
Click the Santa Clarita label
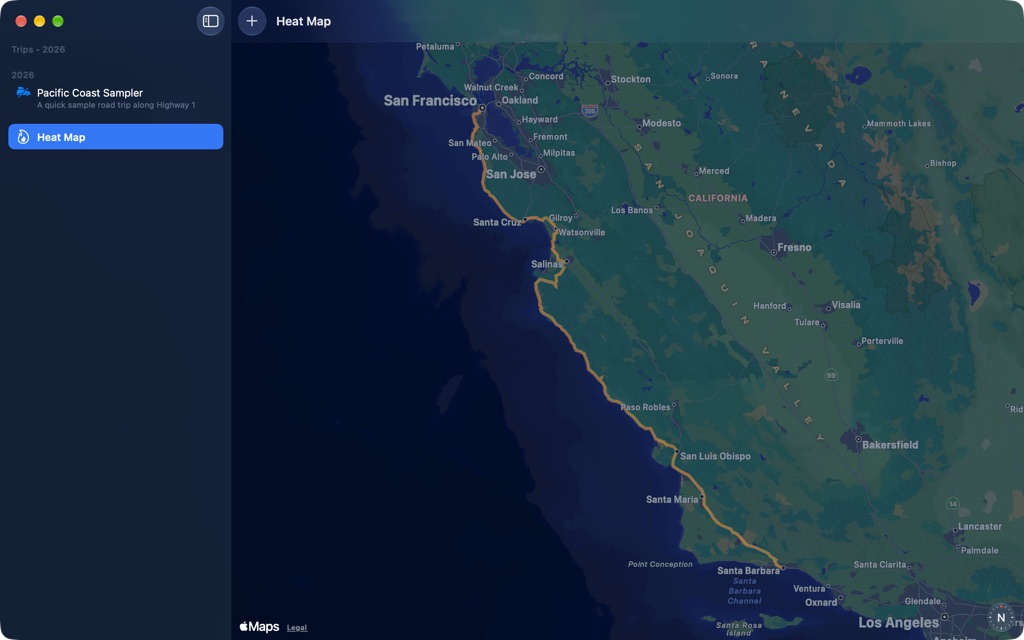[x=880, y=564]
